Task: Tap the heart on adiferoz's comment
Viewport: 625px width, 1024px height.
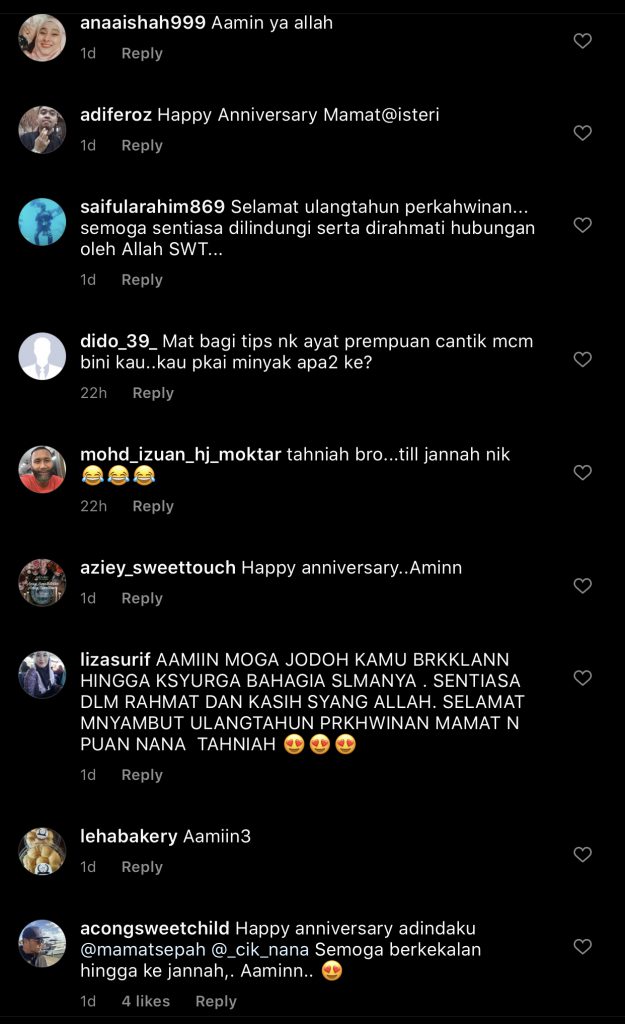Action: pos(583,133)
